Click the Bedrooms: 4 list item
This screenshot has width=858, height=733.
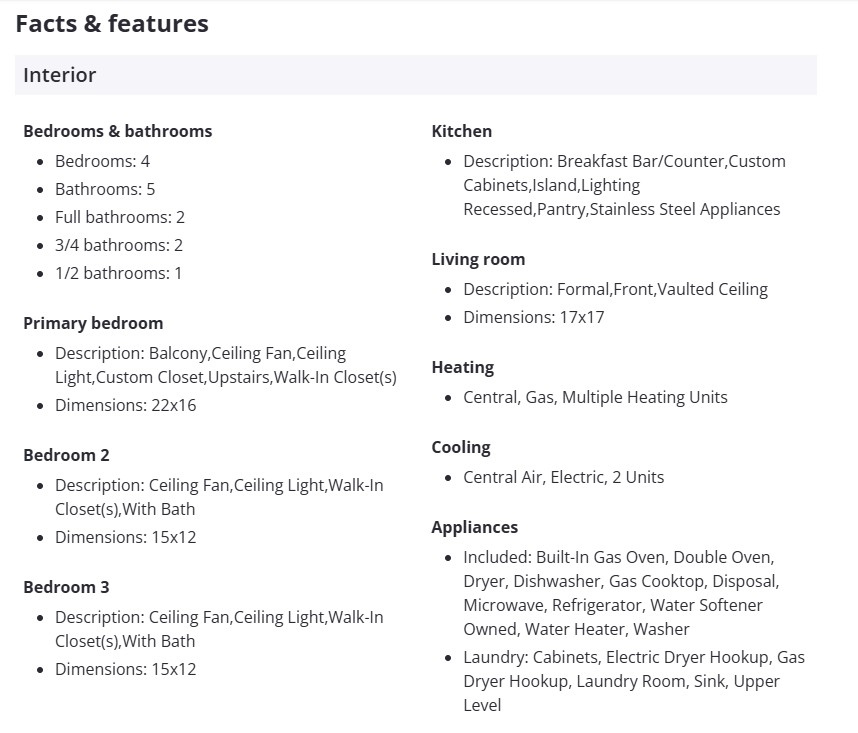pyautogui.click(x=102, y=161)
